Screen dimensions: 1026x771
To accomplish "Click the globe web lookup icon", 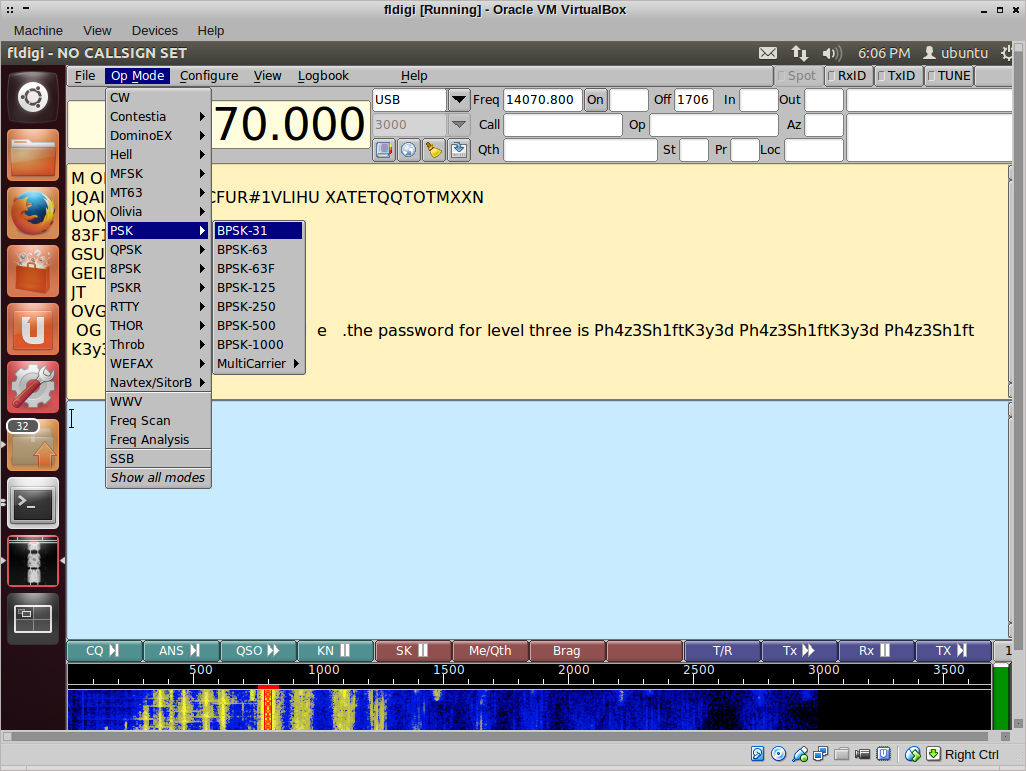I will (x=409, y=150).
